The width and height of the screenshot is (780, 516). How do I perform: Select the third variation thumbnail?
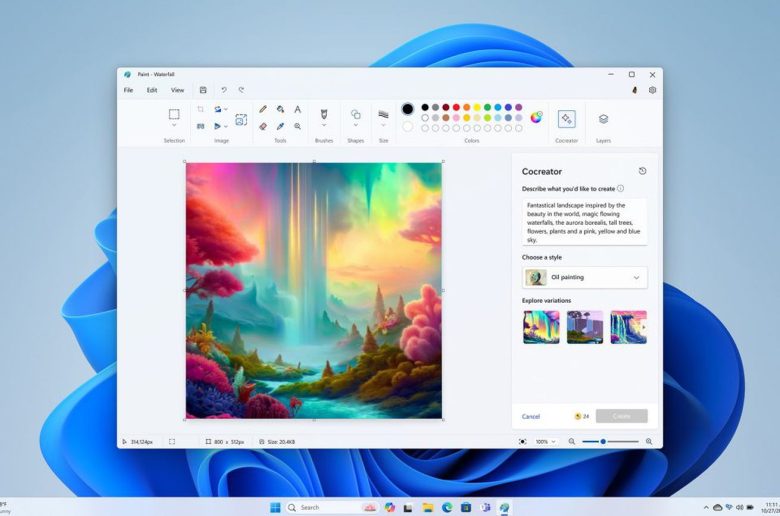coord(629,327)
